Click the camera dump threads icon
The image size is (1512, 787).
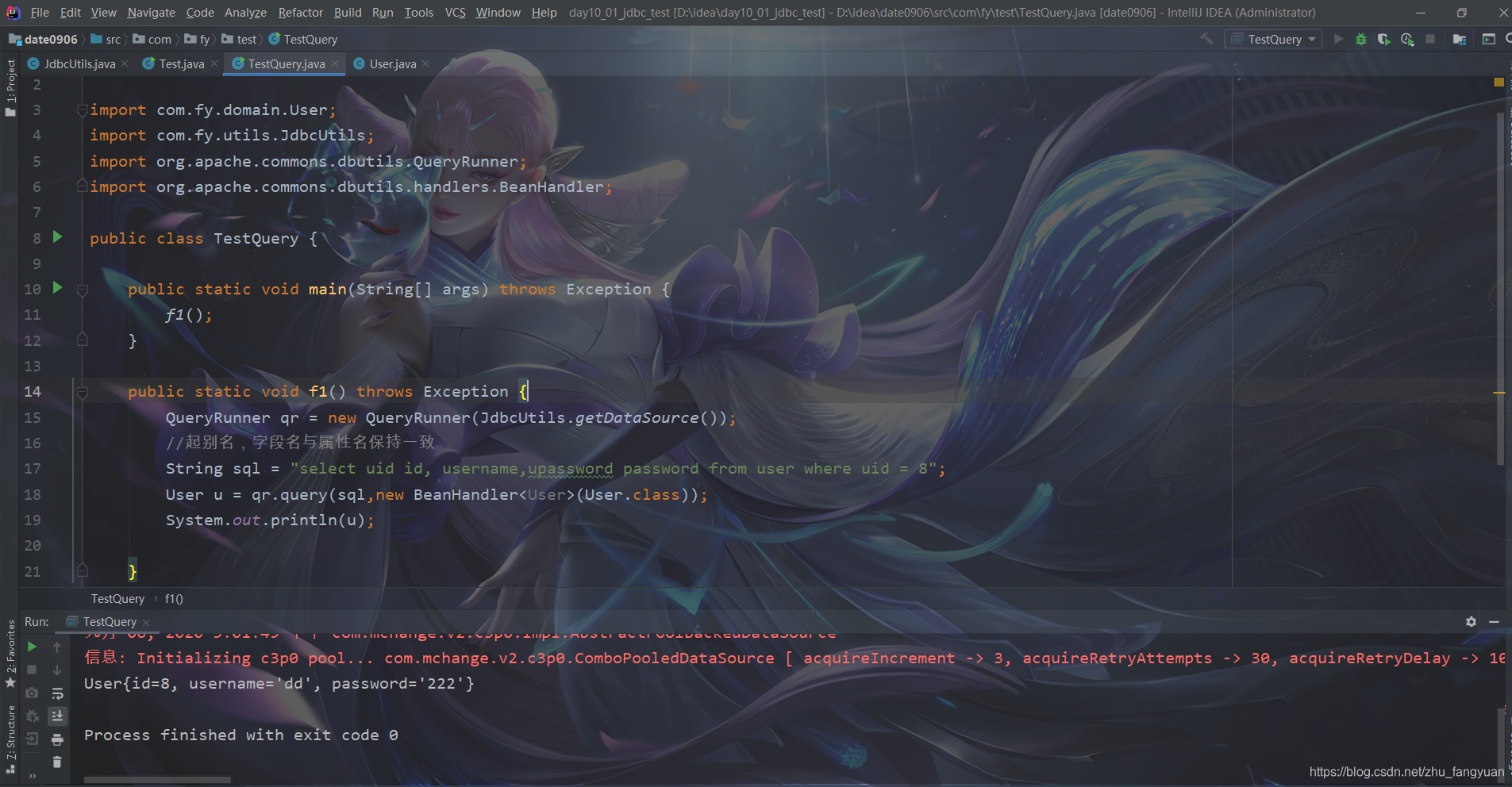tap(32, 693)
